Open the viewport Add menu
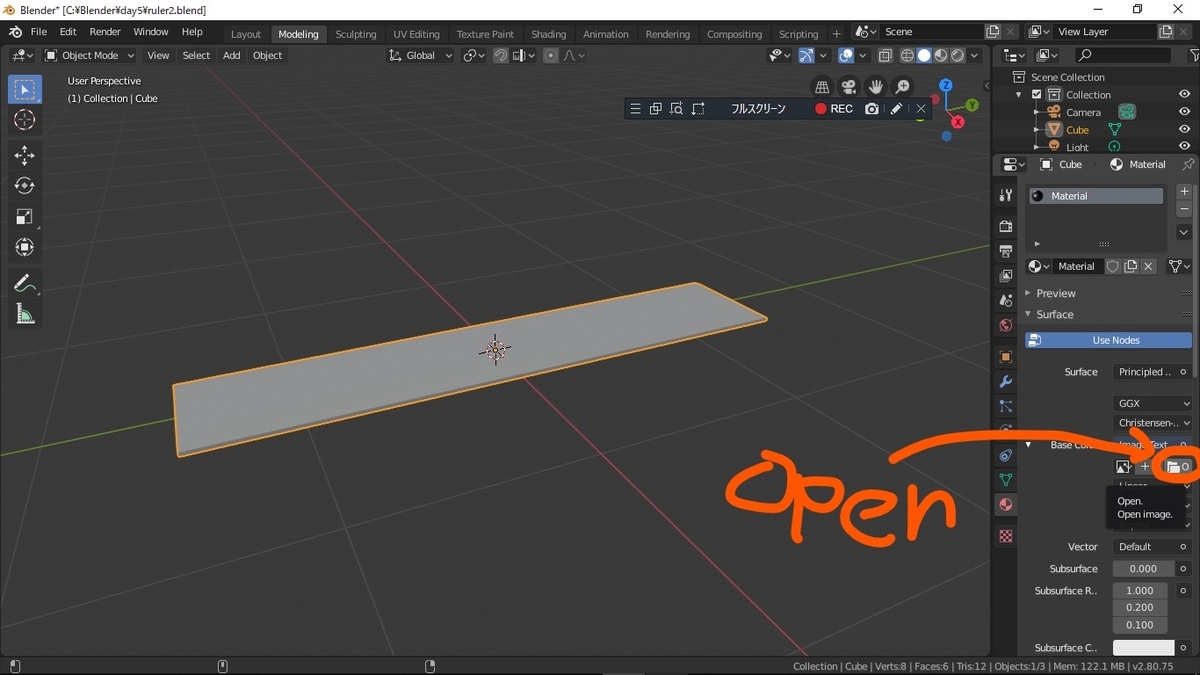This screenshot has height=675, width=1200. pyautogui.click(x=232, y=56)
